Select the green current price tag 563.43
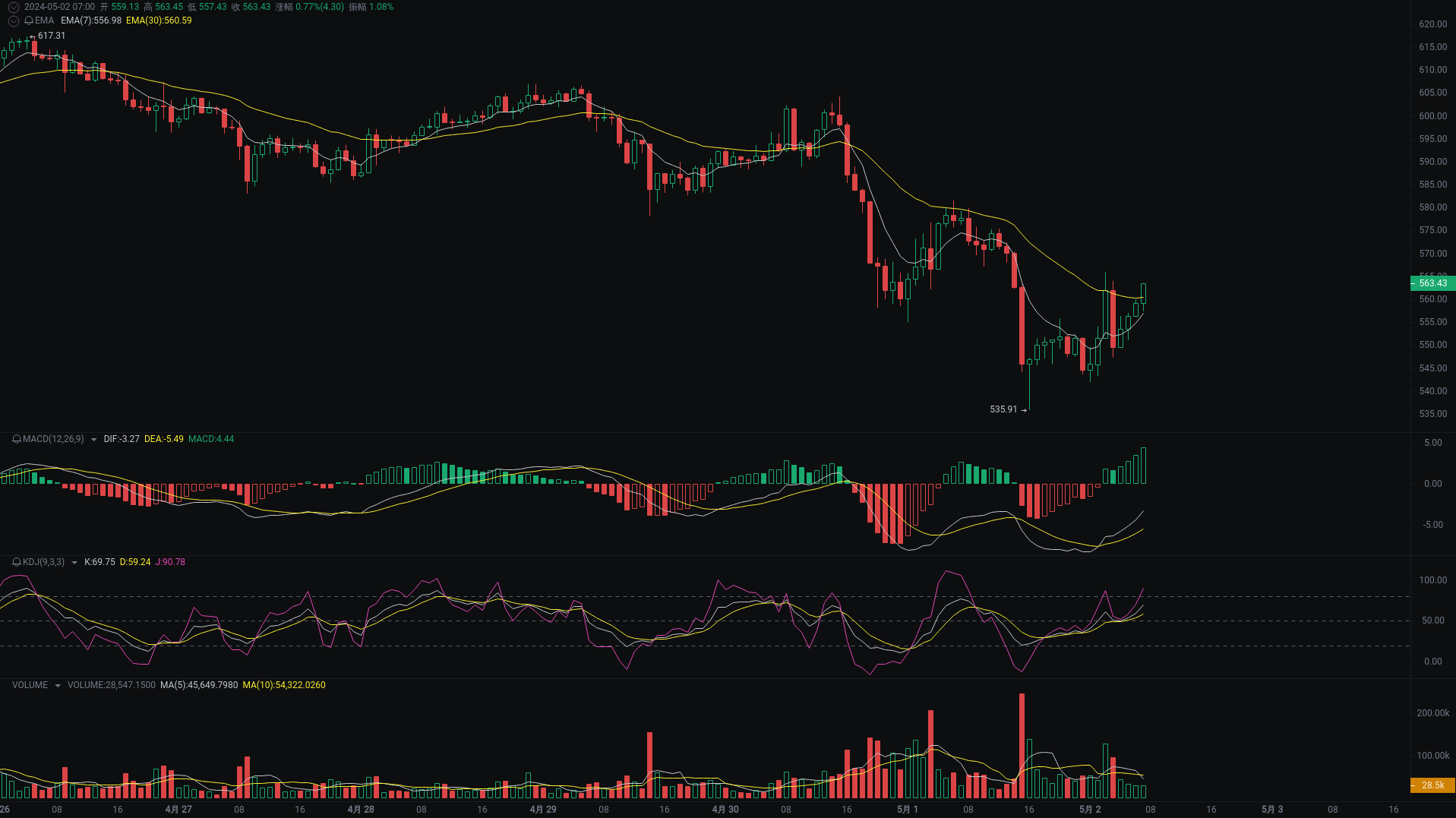The height and width of the screenshot is (818, 1456). [1432, 283]
